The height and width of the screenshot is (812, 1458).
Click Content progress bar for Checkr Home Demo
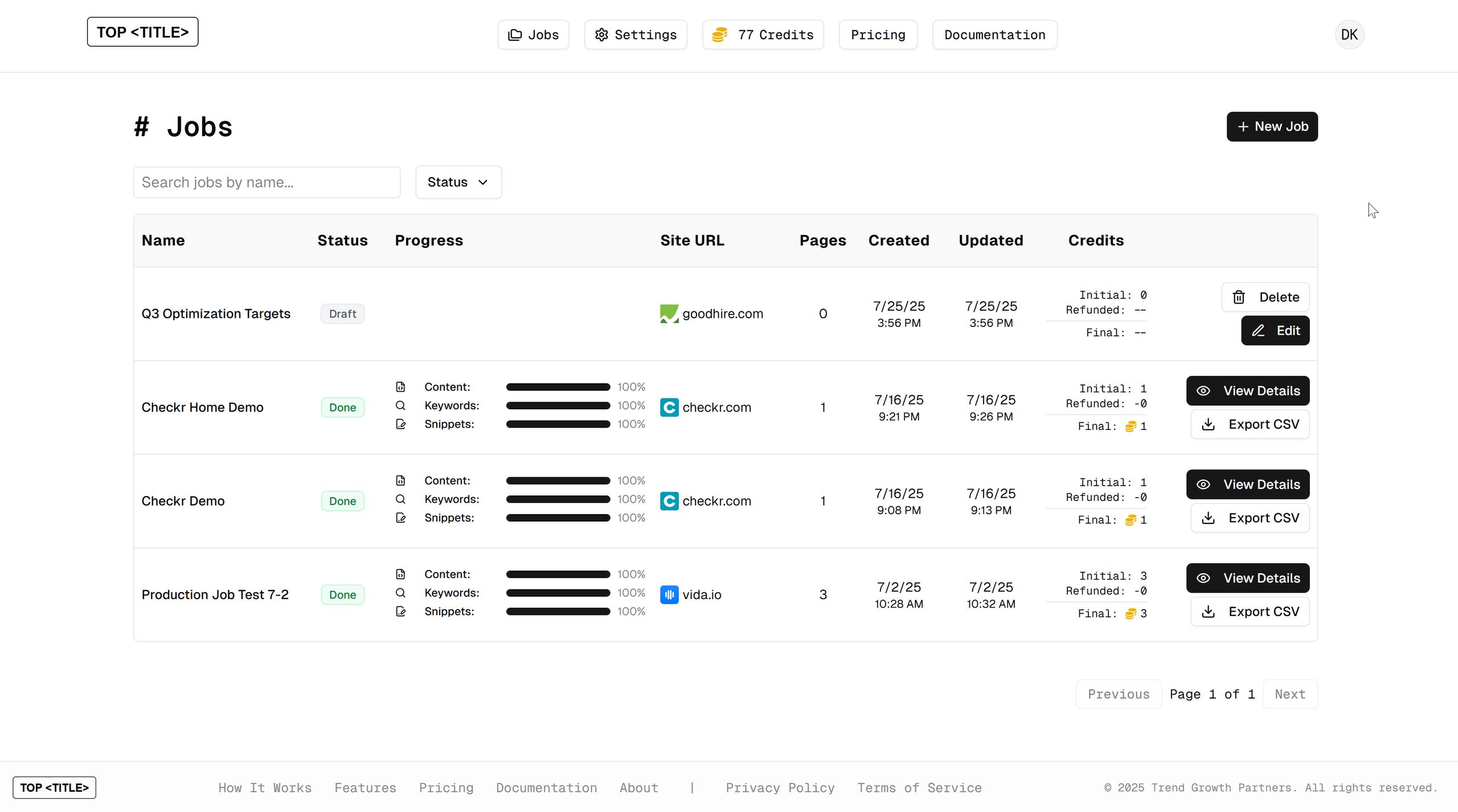pos(558,387)
